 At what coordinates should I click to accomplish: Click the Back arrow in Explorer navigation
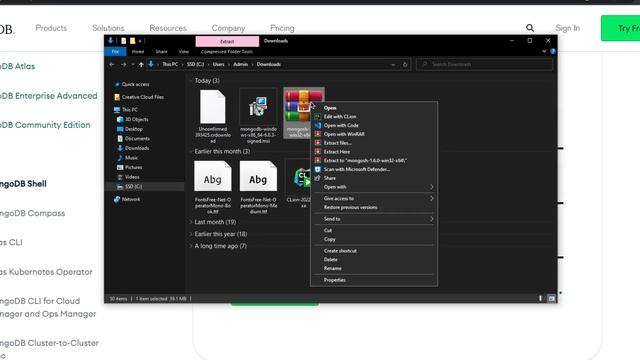pyautogui.click(x=112, y=64)
